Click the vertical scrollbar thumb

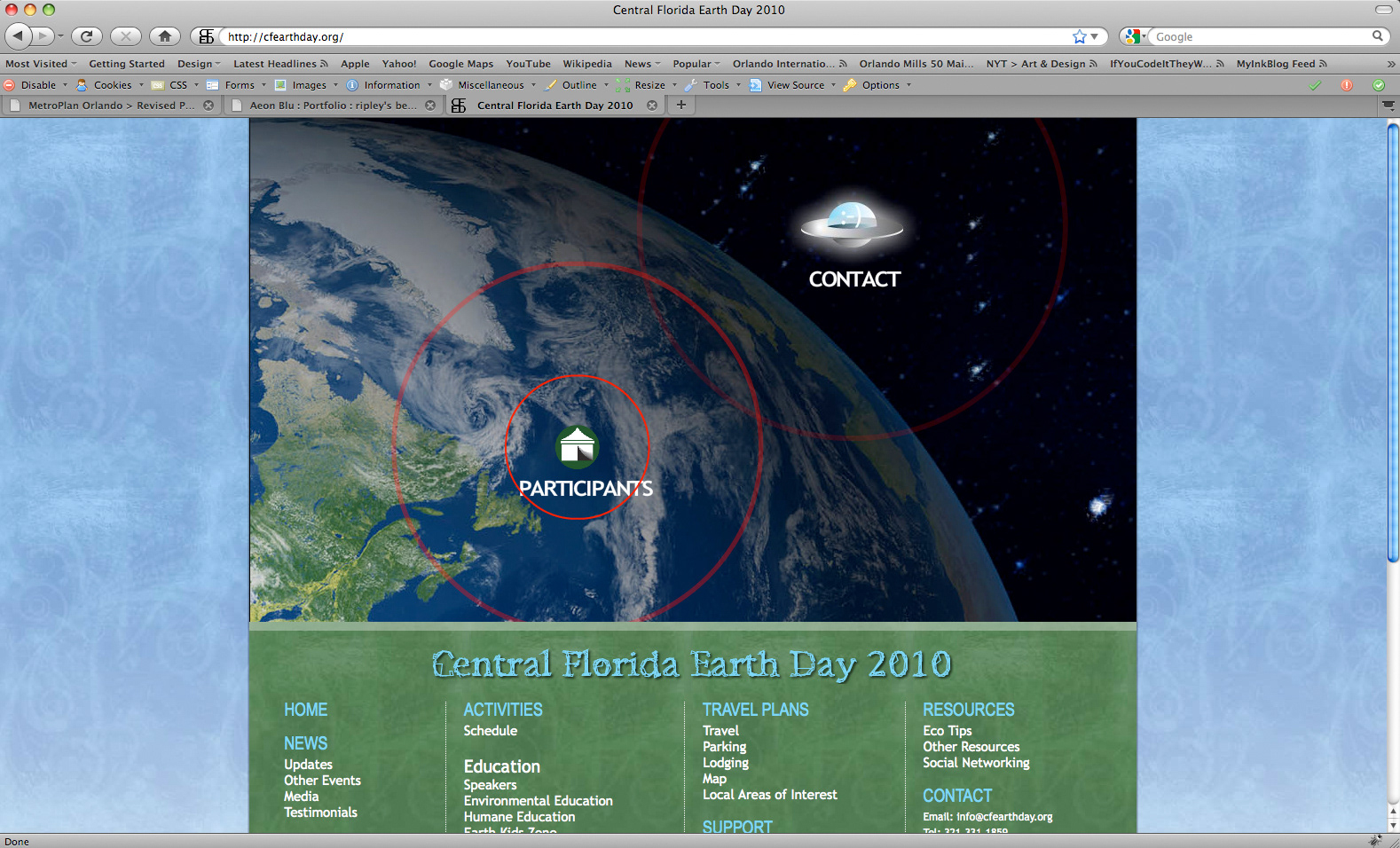[1393, 342]
